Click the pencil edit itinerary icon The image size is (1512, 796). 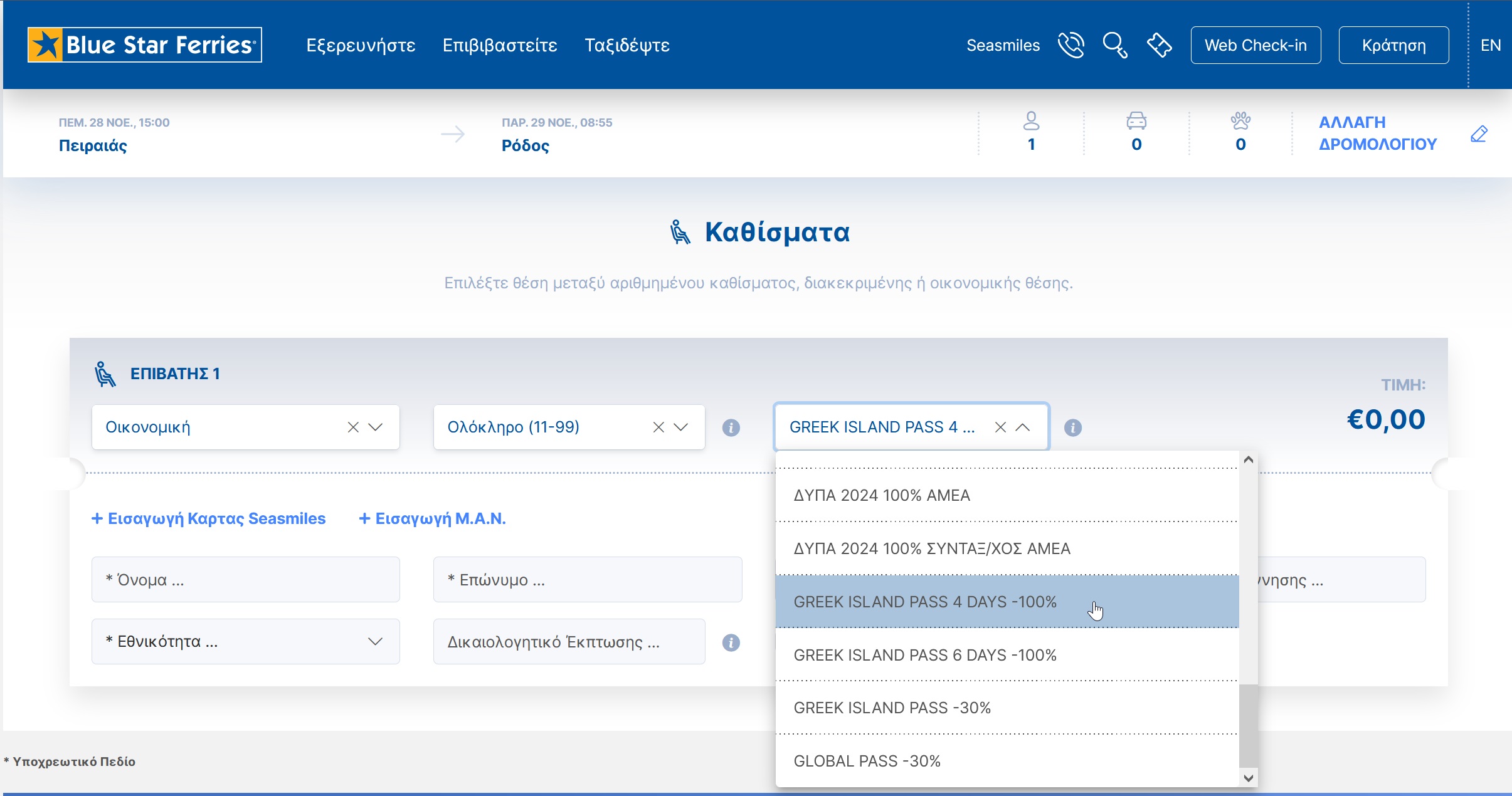point(1479,134)
